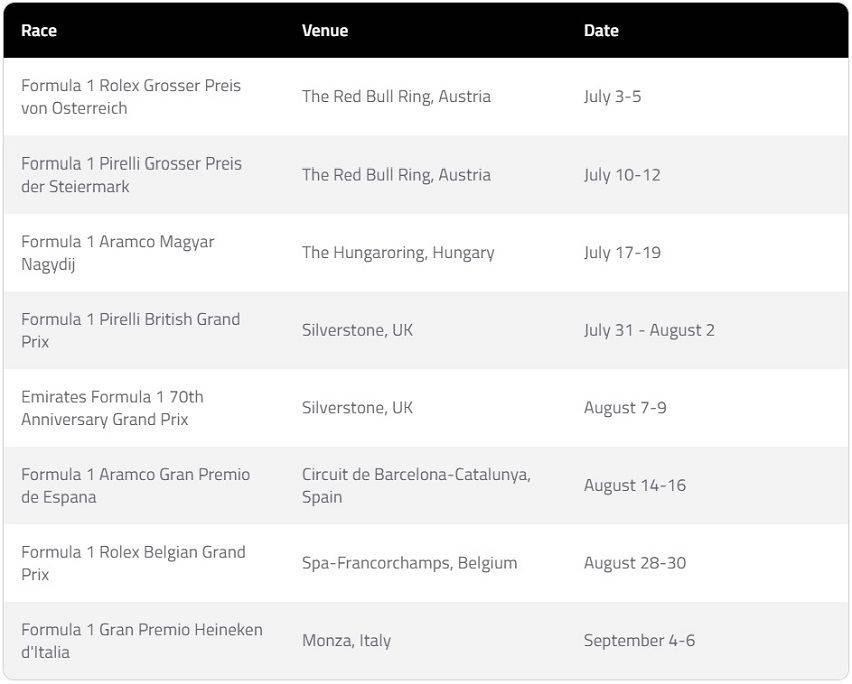Click the August 7-9 date cell
Image resolution: width=852 pixels, height=684 pixels.
tap(625, 408)
